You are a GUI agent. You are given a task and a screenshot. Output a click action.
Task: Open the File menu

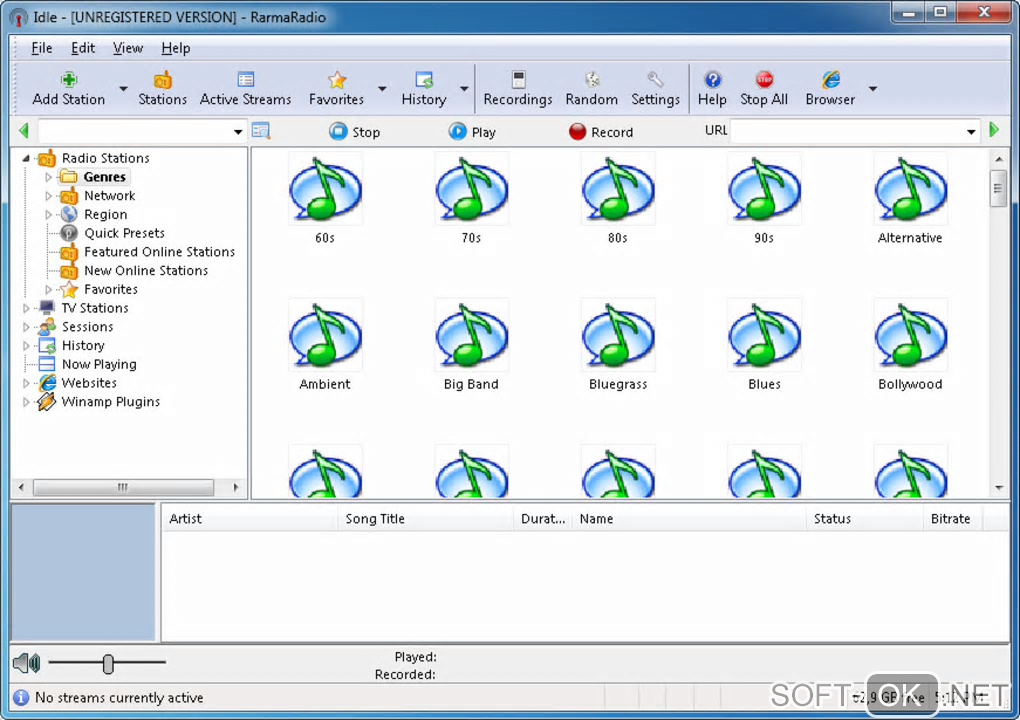click(42, 48)
